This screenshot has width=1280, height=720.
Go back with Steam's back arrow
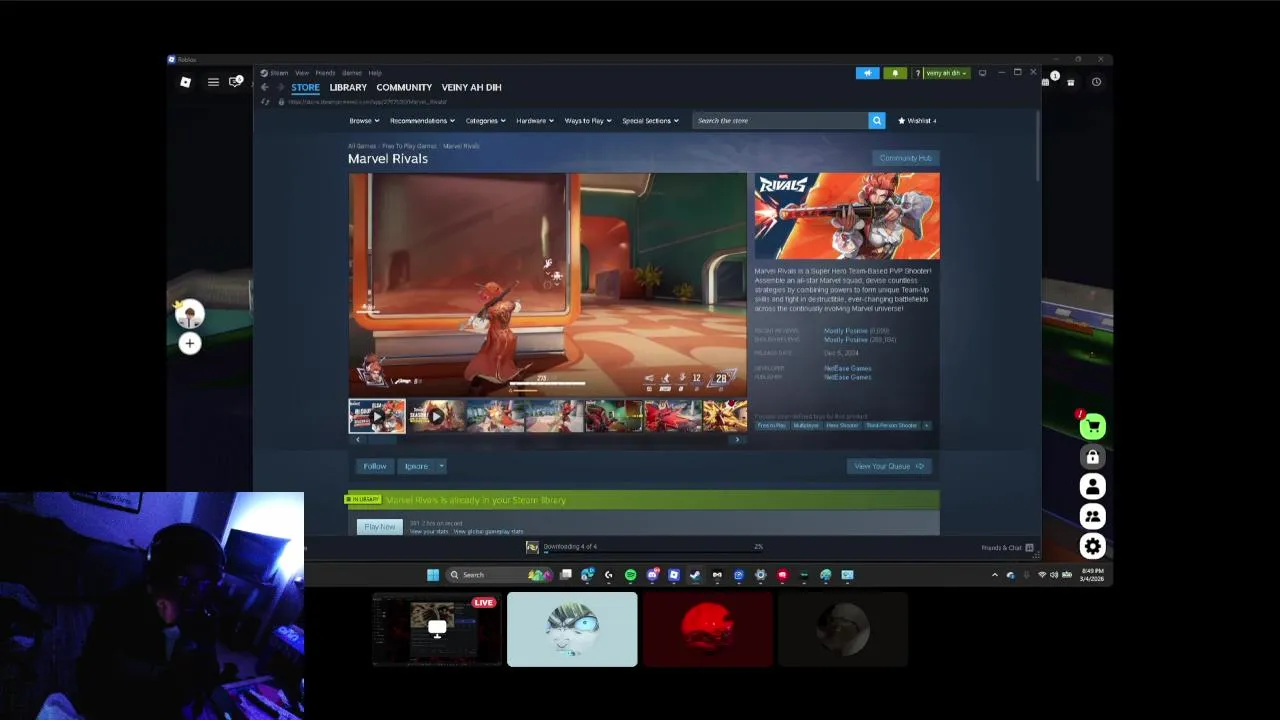tap(264, 88)
